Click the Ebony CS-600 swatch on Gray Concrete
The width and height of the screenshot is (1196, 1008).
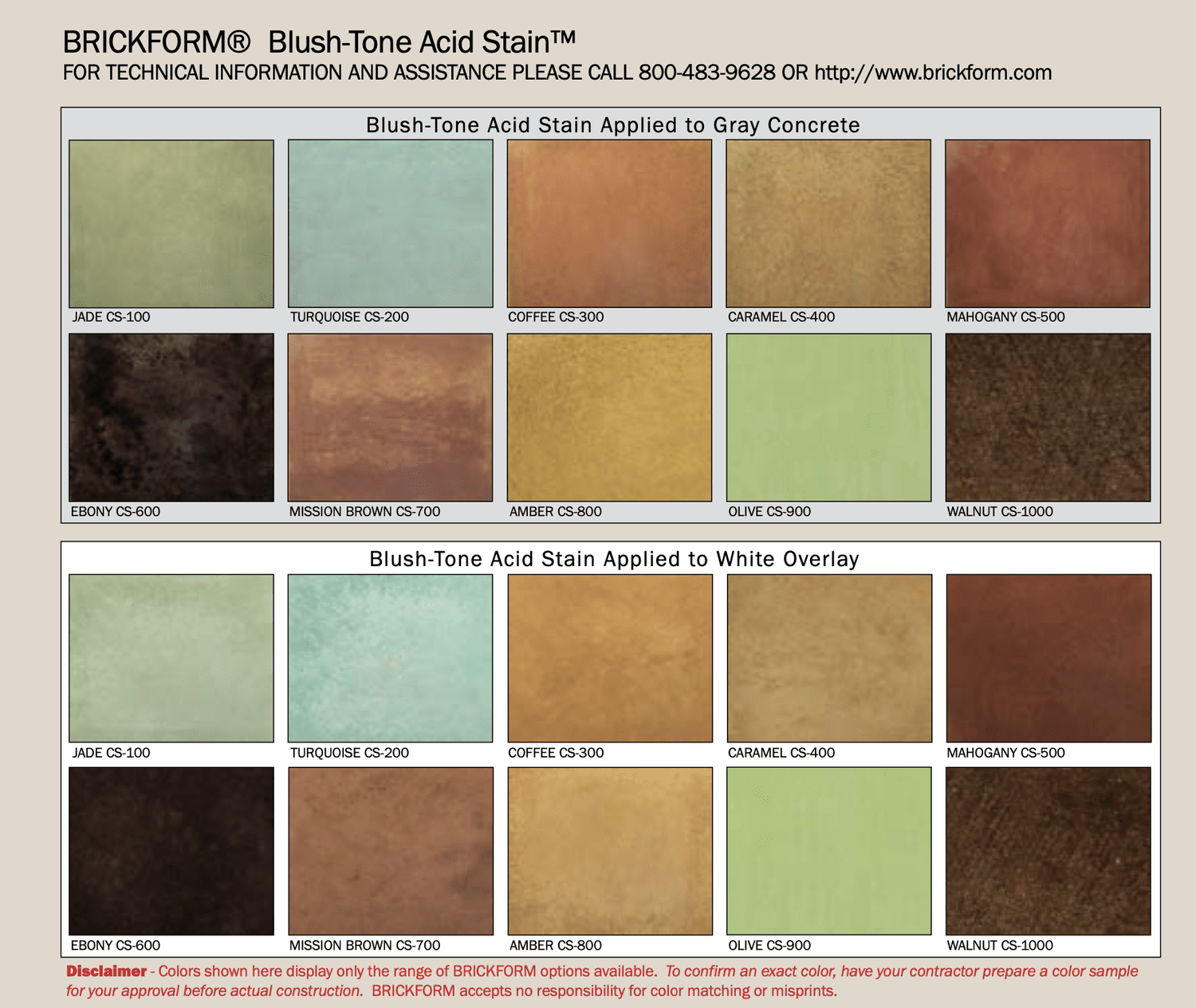171,418
